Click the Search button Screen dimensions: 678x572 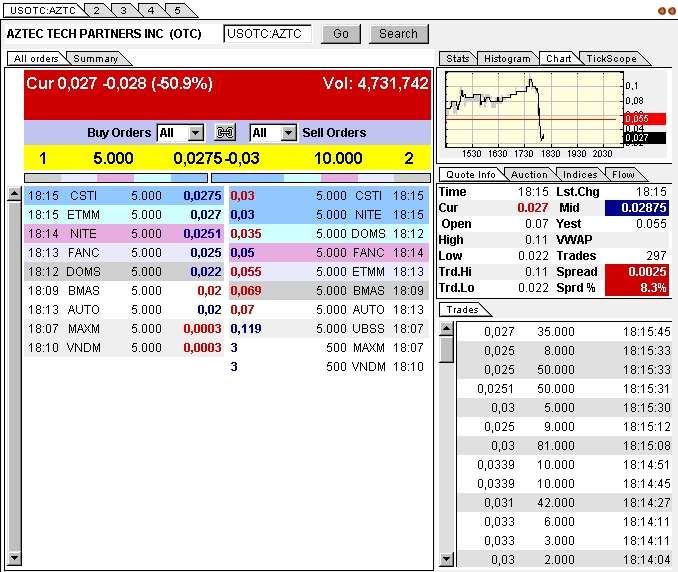[398, 34]
